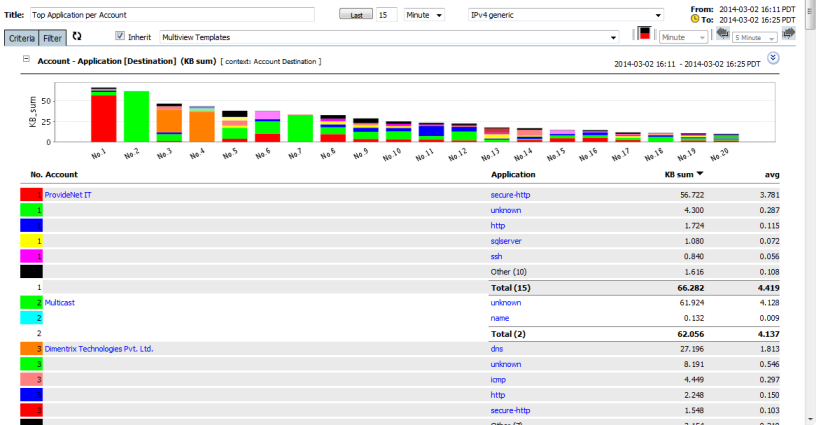Click the sqlserver application link
The height and width of the screenshot is (425, 816).
506,241
